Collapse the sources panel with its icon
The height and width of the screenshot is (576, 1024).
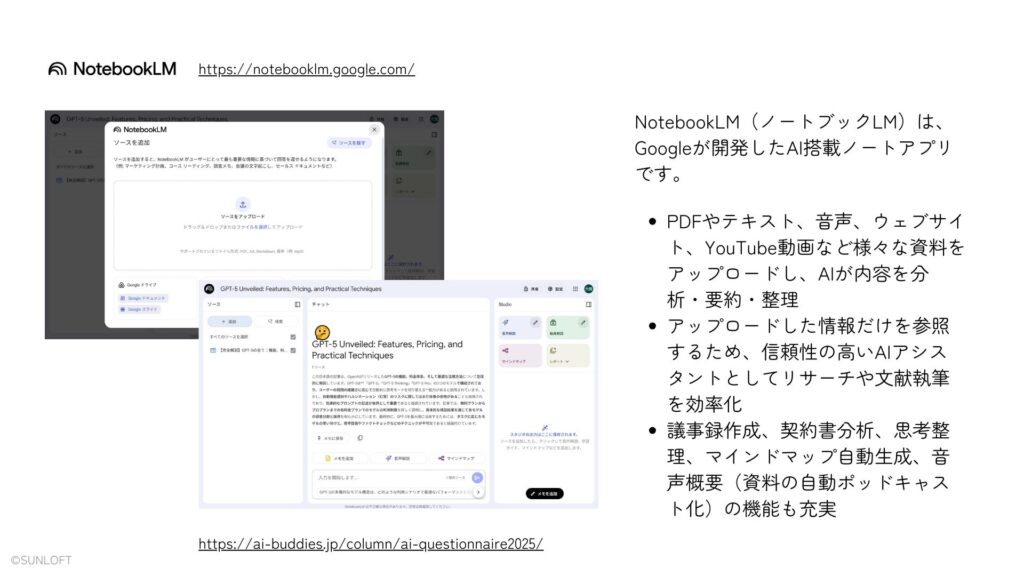[x=297, y=304]
